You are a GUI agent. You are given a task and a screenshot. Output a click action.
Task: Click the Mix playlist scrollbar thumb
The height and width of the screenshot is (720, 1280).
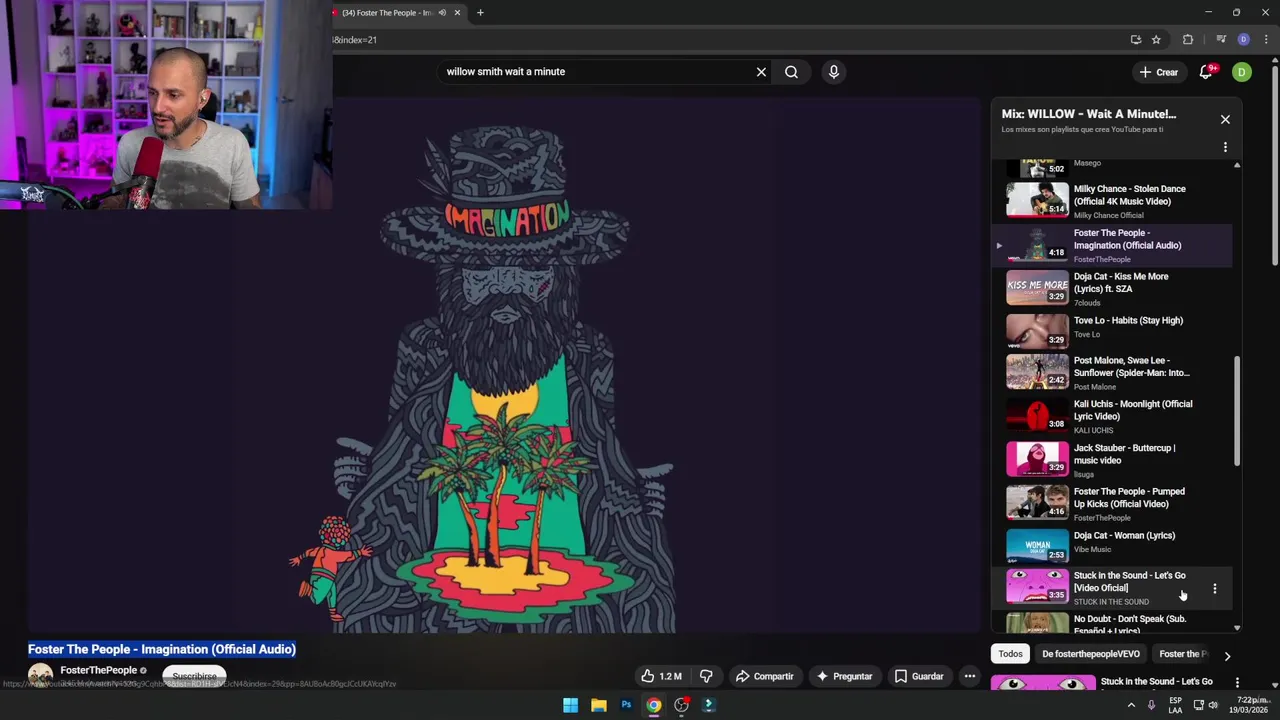click(1237, 410)
